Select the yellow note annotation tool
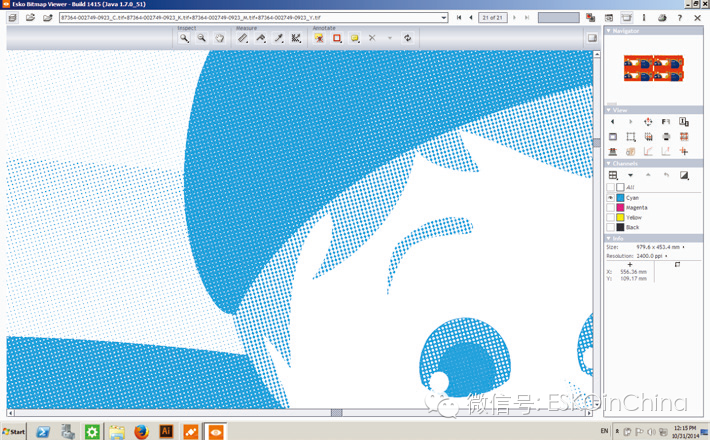 [355, 38]
